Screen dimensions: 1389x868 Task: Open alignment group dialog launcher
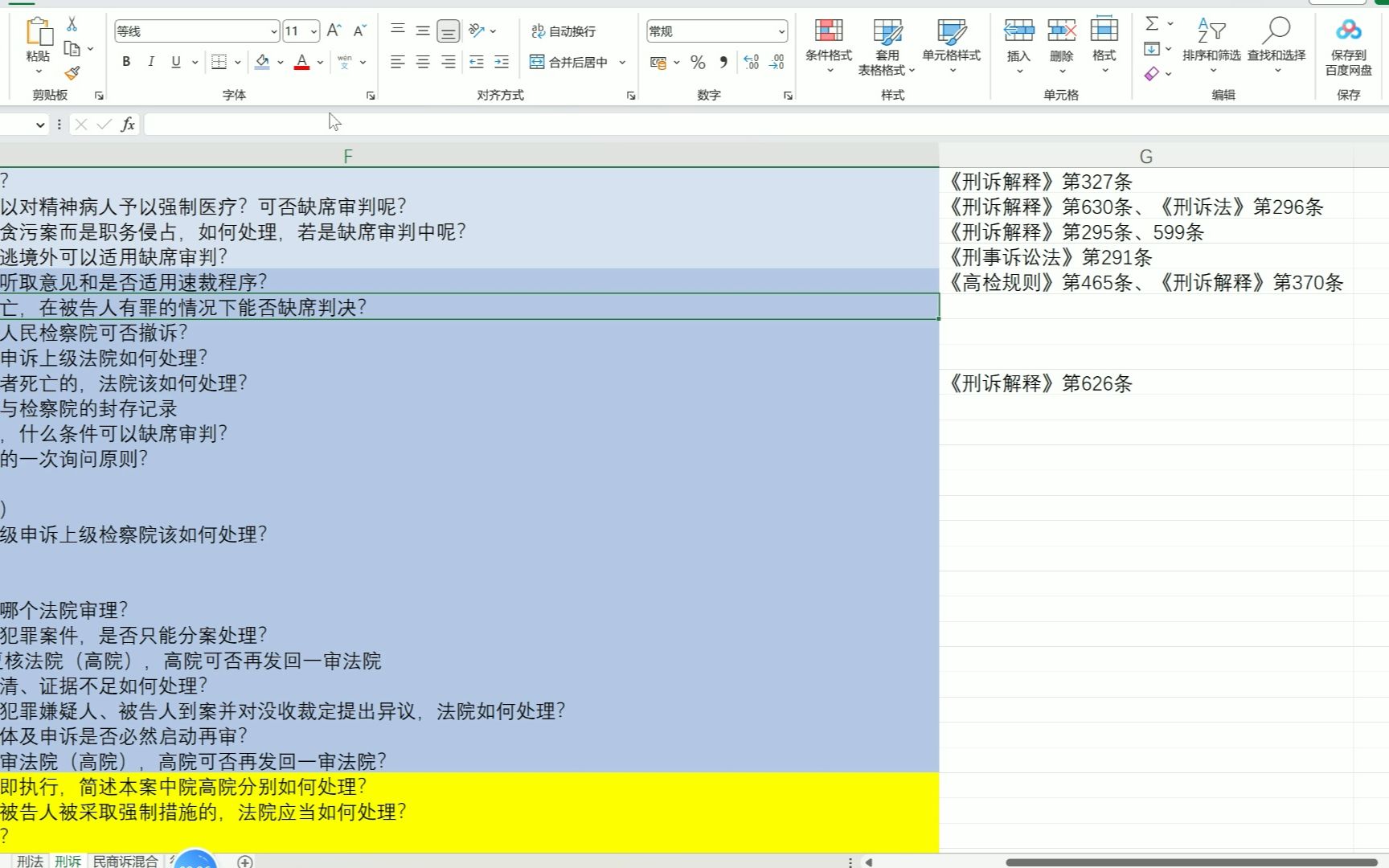coord(631,96)
